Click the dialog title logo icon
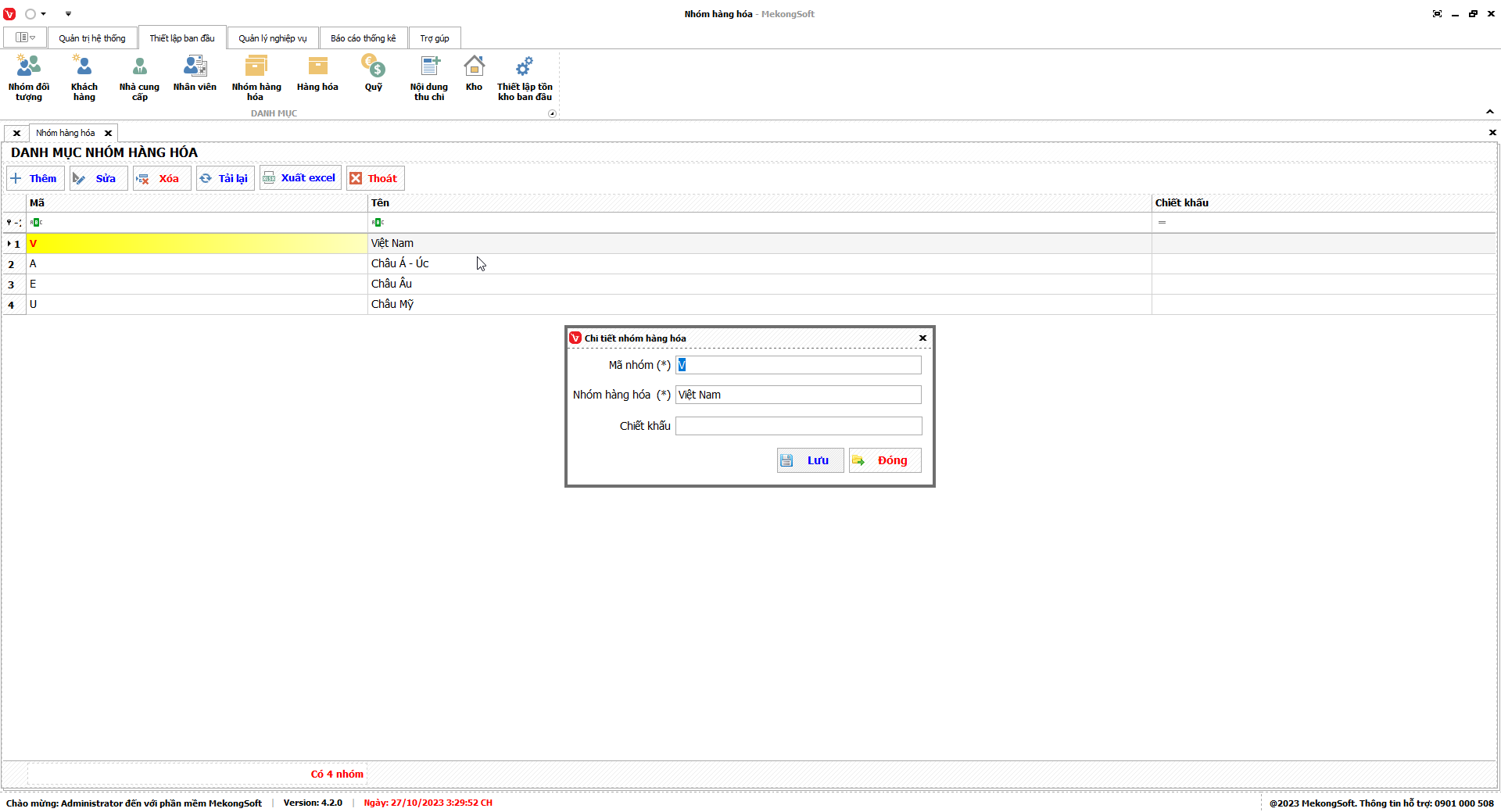Screen dimensions: 1501x812 (575, 338)
